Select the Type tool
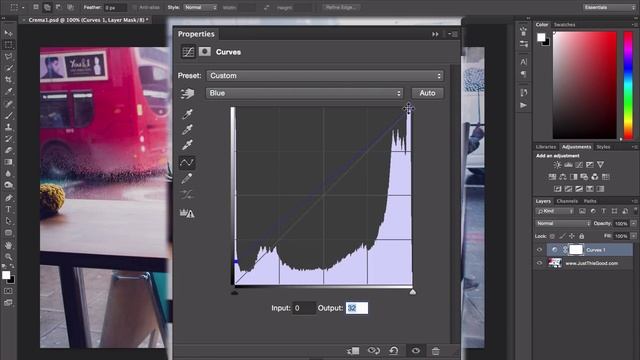Viewport: 640px width, 360px height. [9, 209]
